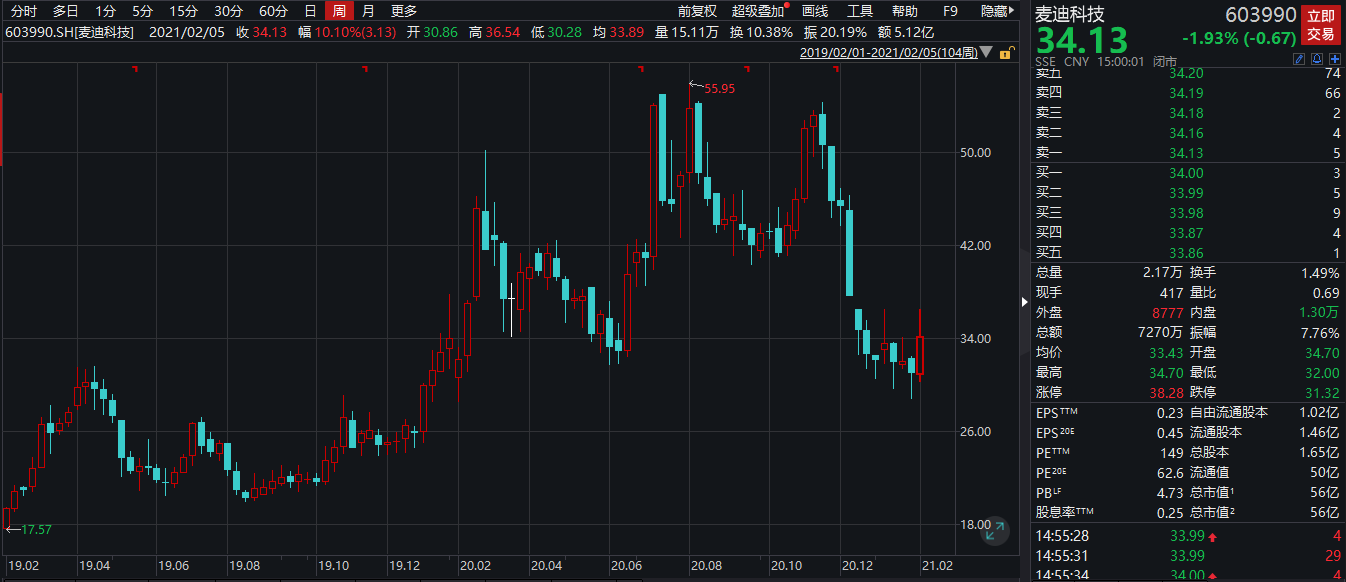1346x582 pixels.
Task: Click the blue plus add-to-watchlist icon
Action: click(1334, 60)
